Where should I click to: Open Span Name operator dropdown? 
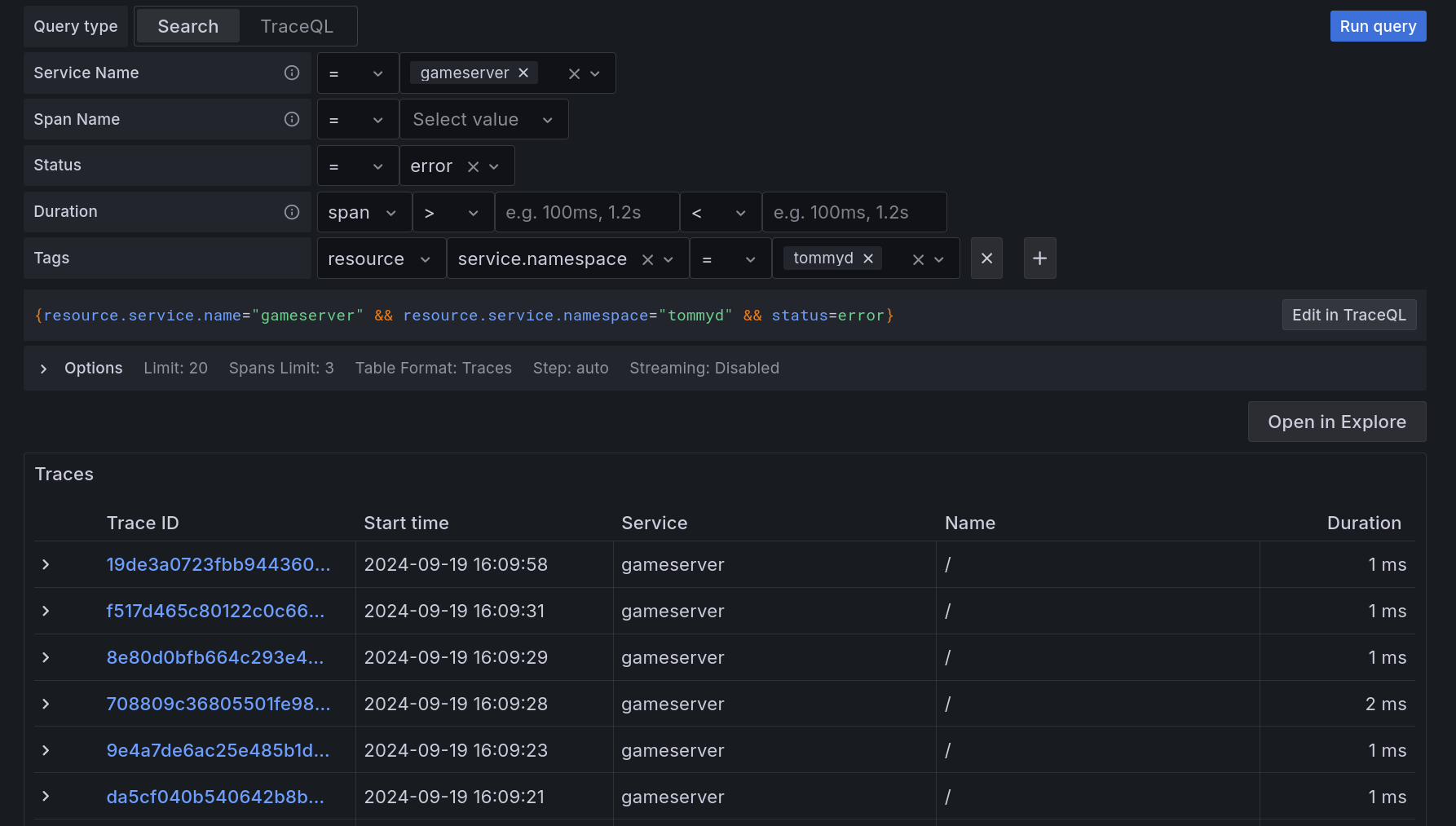[357, 120]
